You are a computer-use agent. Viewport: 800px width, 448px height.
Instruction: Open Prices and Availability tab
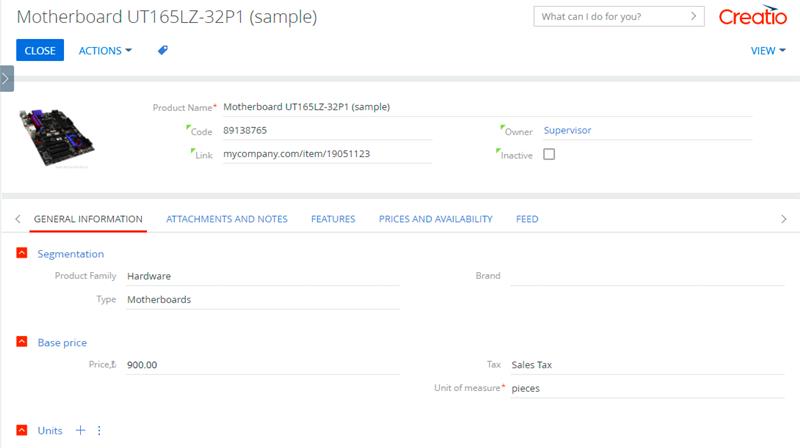436,219
